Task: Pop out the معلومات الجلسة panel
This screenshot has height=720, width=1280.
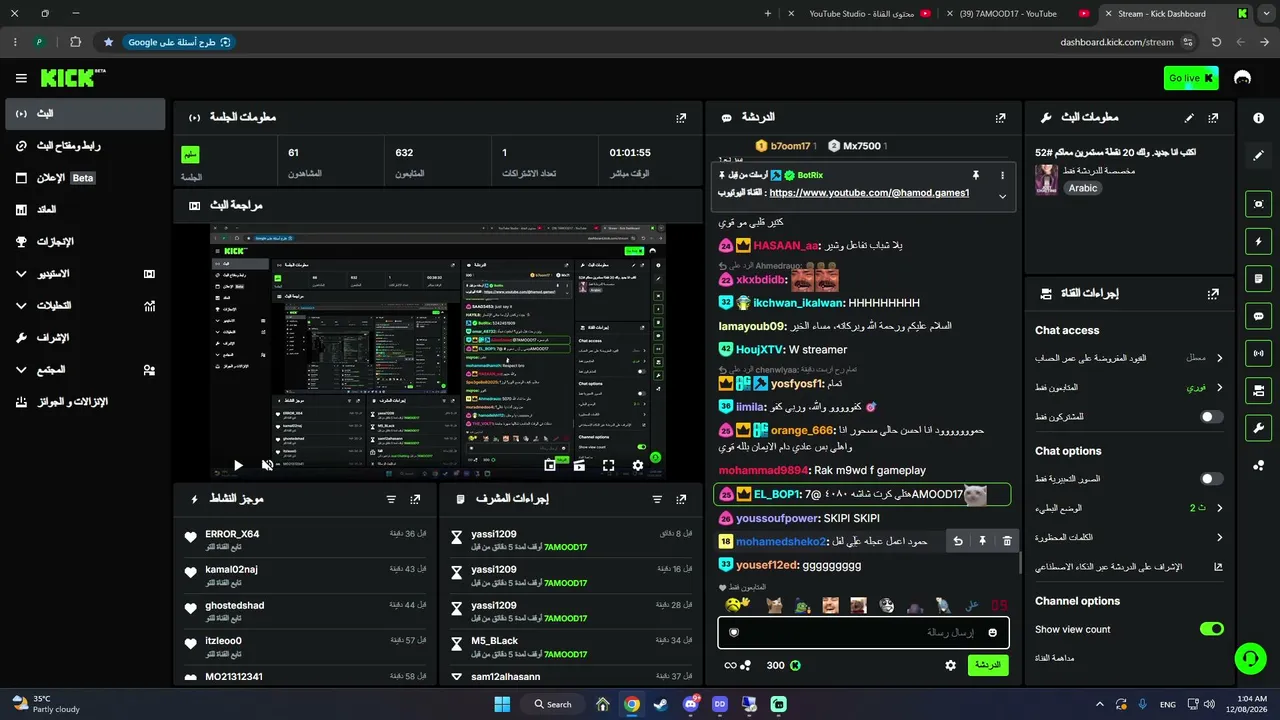Action: (681, 117)
